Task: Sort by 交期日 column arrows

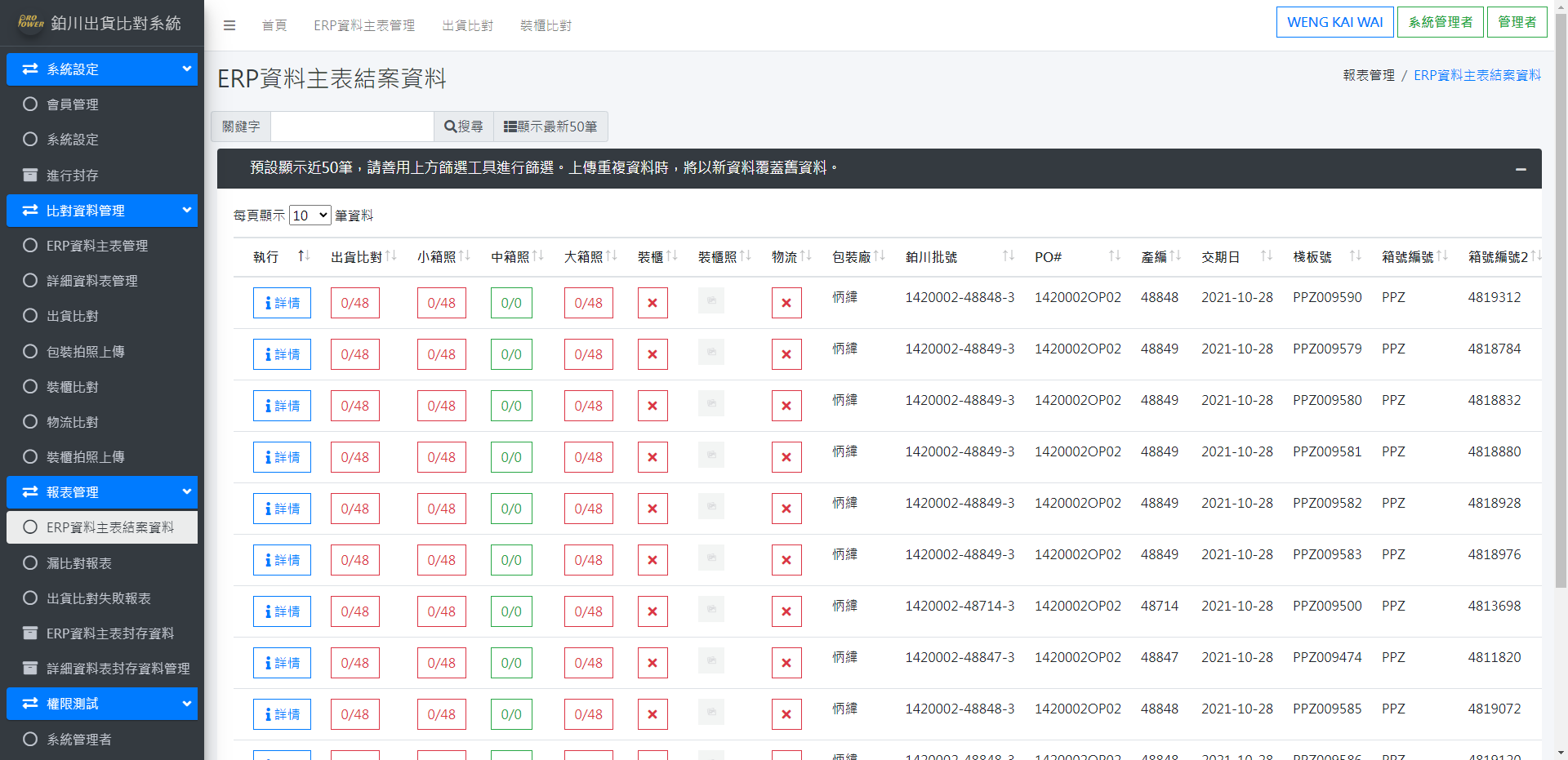Action: coord(1267,256)
